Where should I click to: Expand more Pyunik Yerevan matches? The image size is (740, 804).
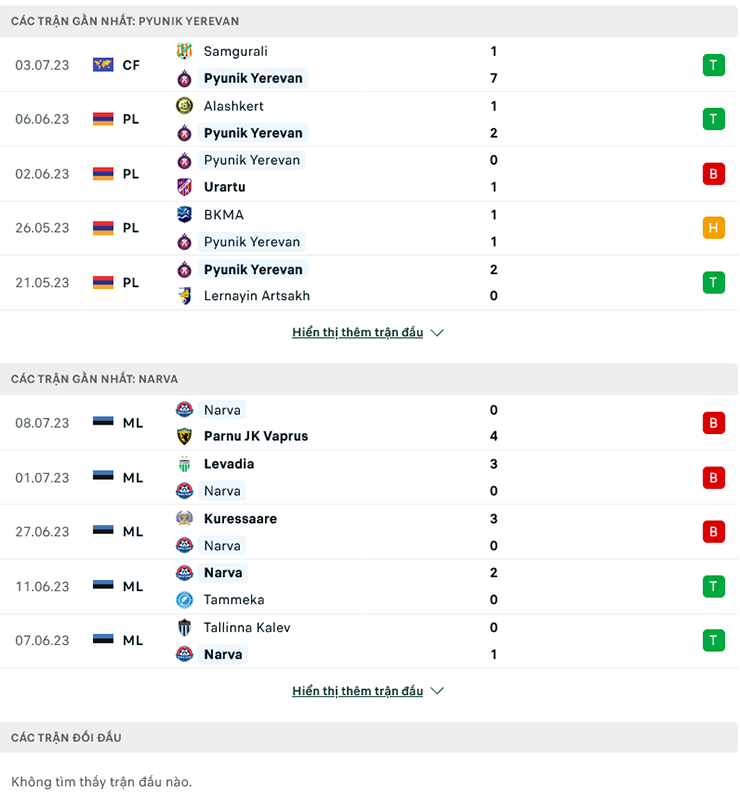(x=357, y=332)
